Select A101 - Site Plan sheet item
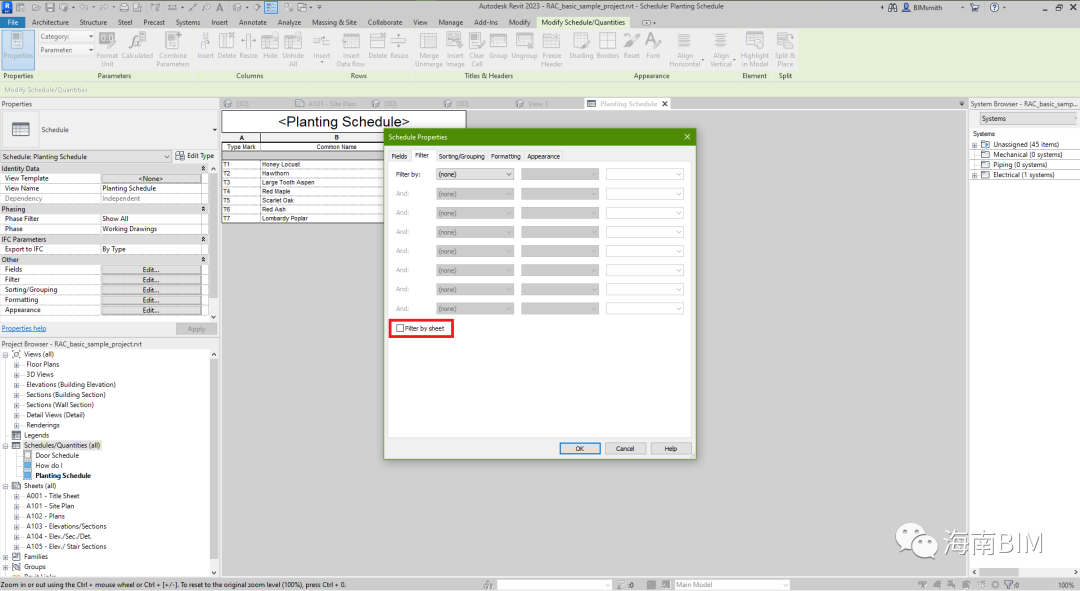Screen dimensions: 1080x591 pos(50,506)
